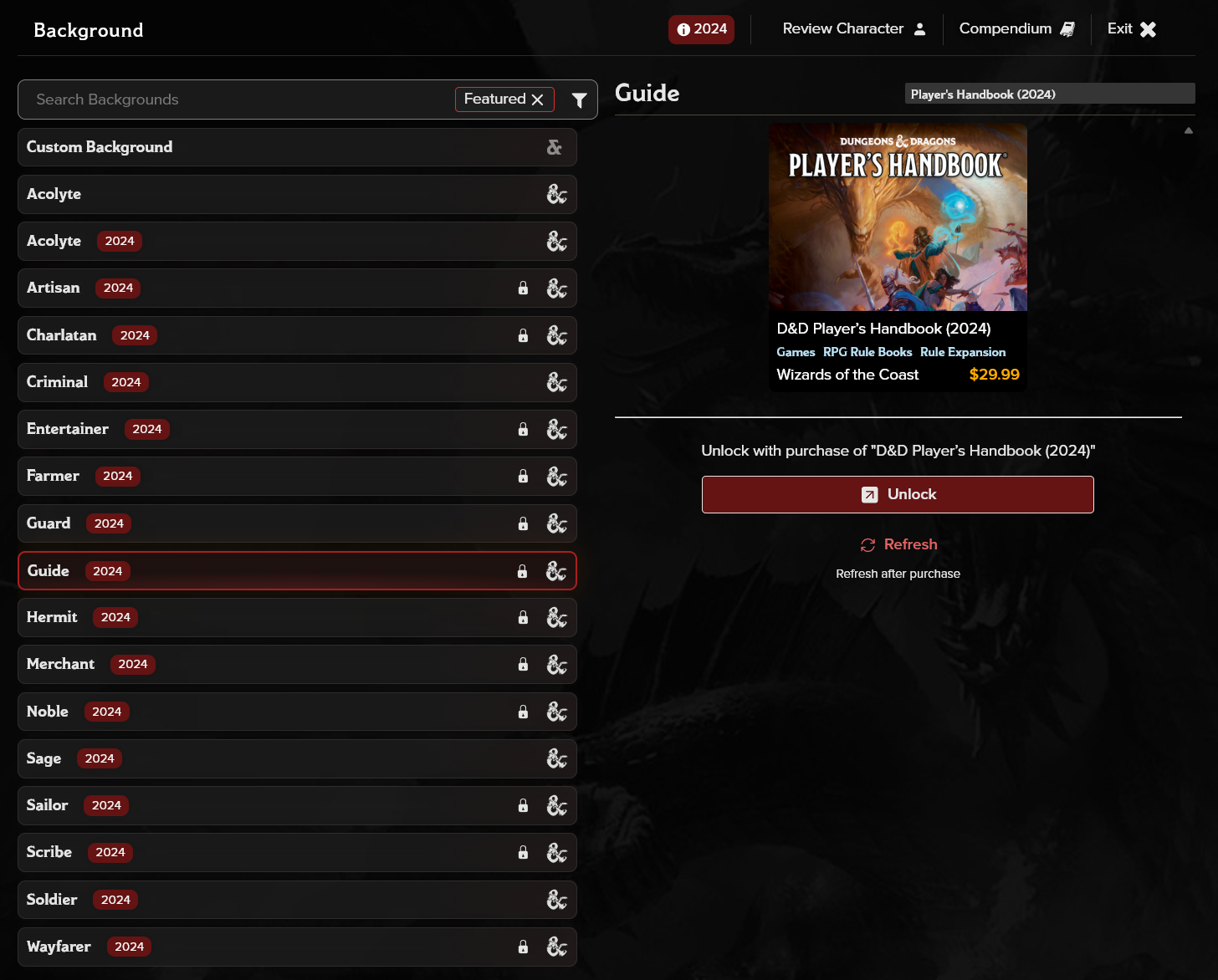The height and width of the screenshot is (980, 1218).
Task: Open the D&D Player's Handbook (2024) title
Action: click(883, 329)
